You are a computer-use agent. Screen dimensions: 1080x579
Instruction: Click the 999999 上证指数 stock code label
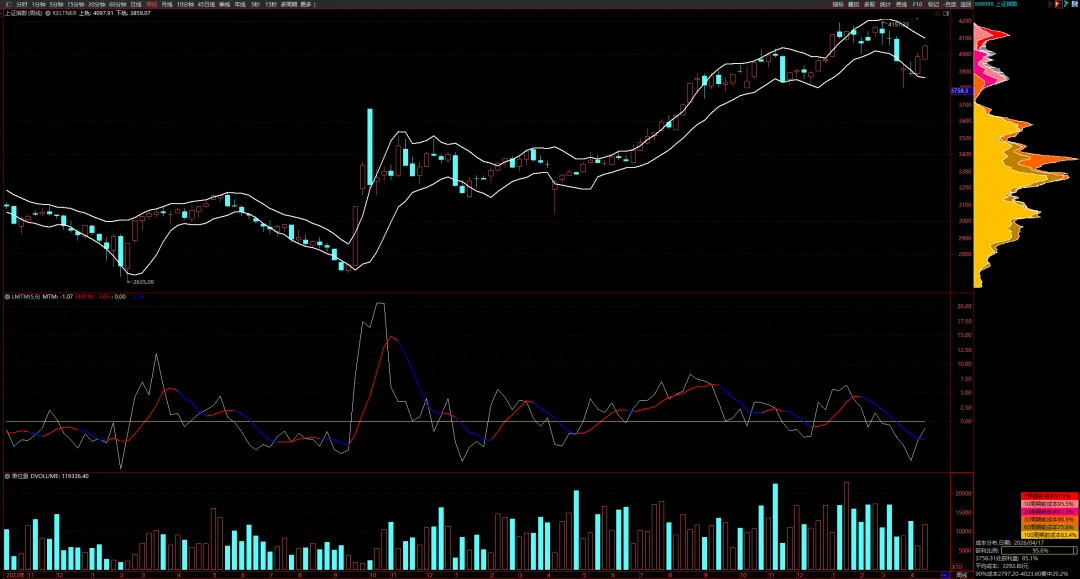click(996, 4)
